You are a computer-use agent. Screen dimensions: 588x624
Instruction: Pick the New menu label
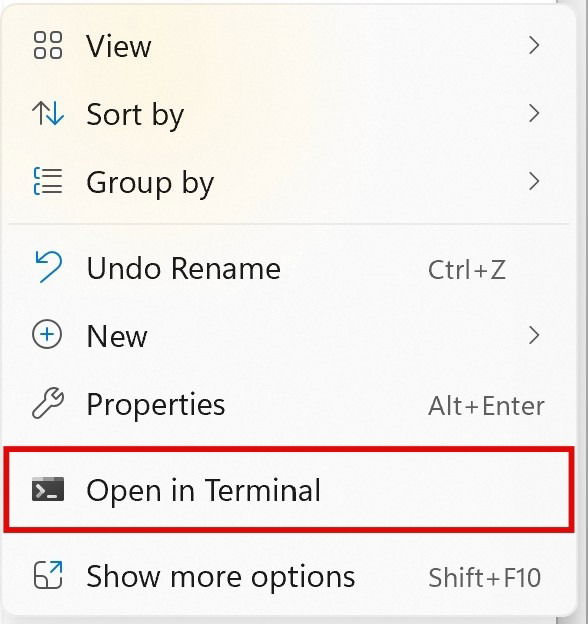pos(117,336)
